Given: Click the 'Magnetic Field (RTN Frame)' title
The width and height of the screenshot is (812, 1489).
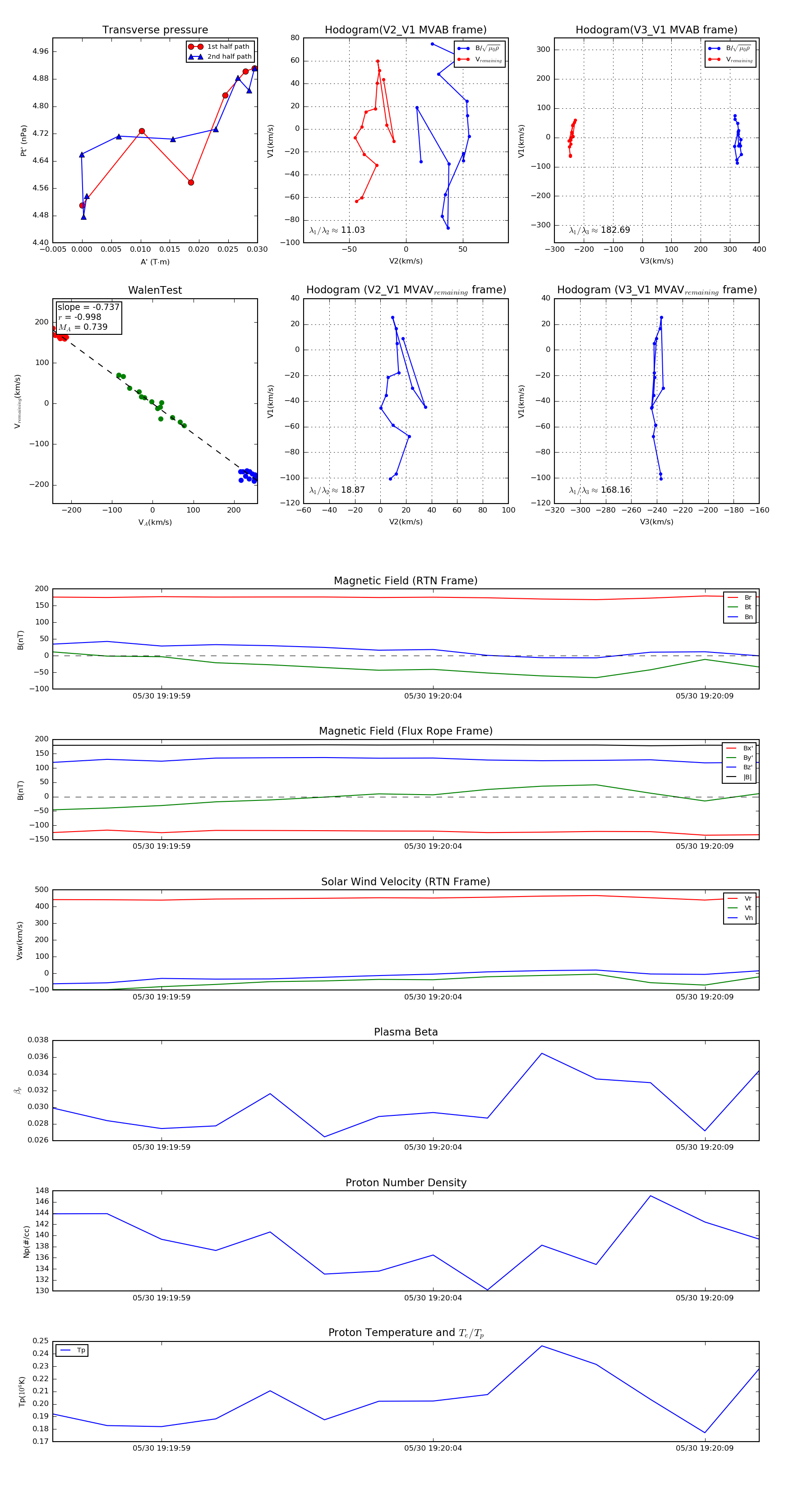Looking at the screenshot, I should [x=406, y=581].
